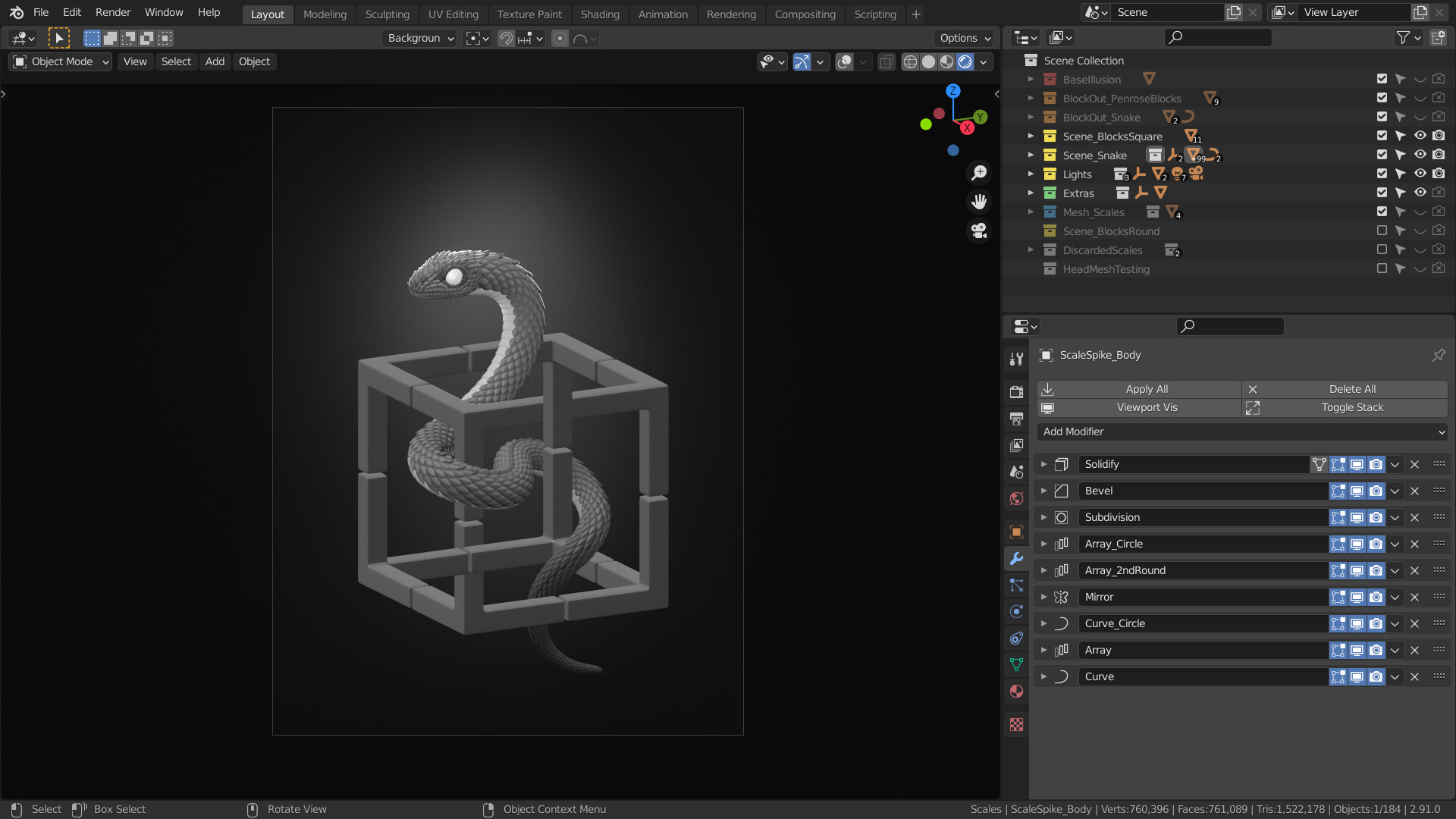Click the zoom view magnifier icon
The image size is (1456, 819).
click(x=979, y=173)
